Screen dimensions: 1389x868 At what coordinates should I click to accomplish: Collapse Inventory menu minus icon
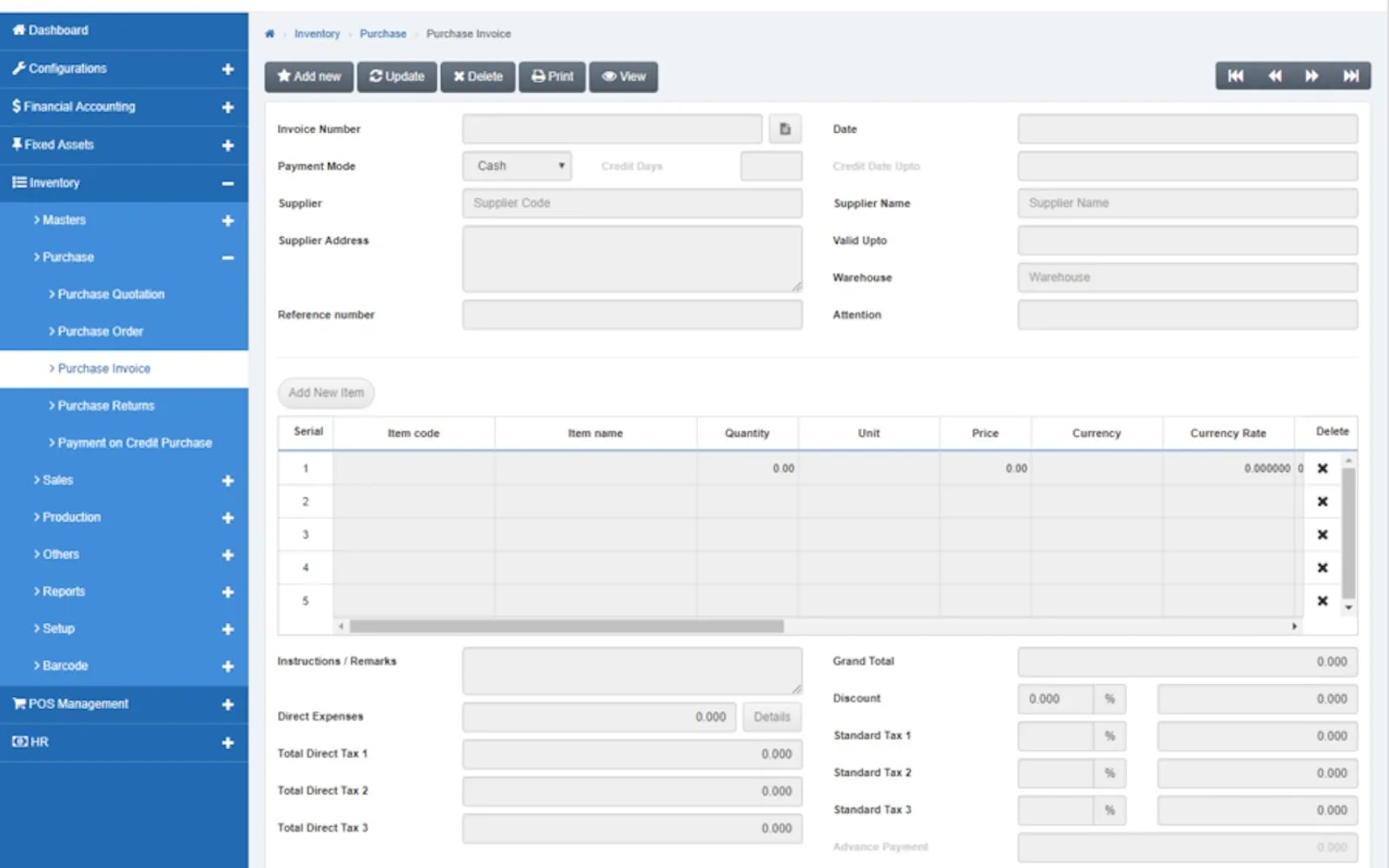pos(227,183)
